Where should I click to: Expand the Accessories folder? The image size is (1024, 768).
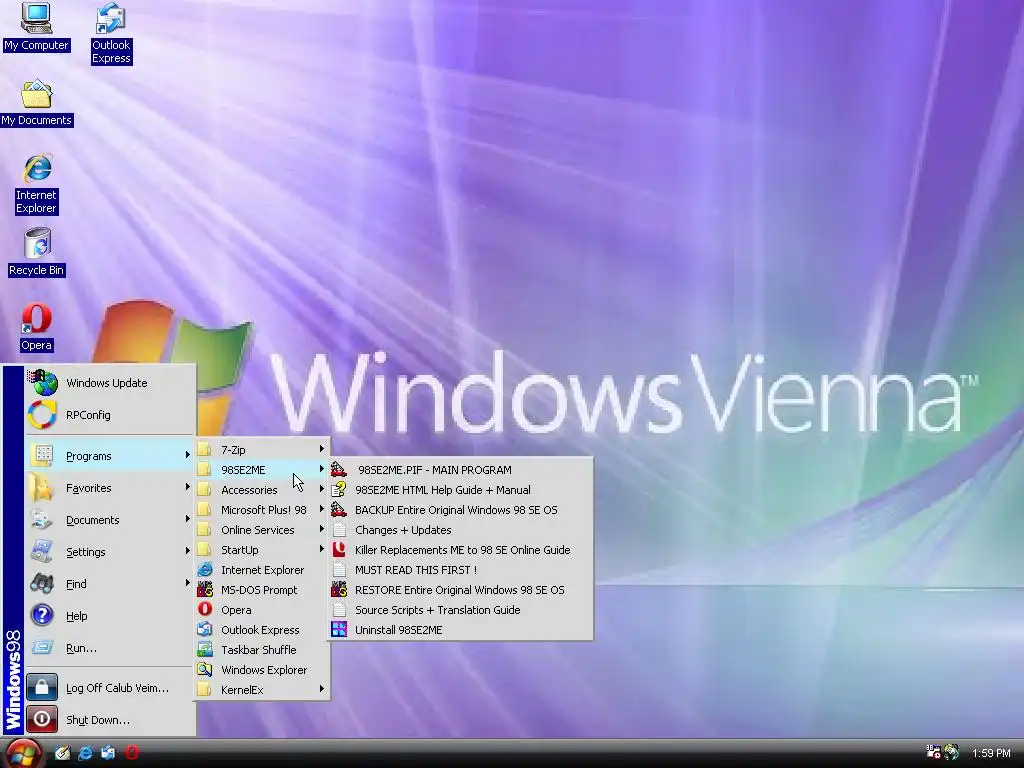pos(261,490)
